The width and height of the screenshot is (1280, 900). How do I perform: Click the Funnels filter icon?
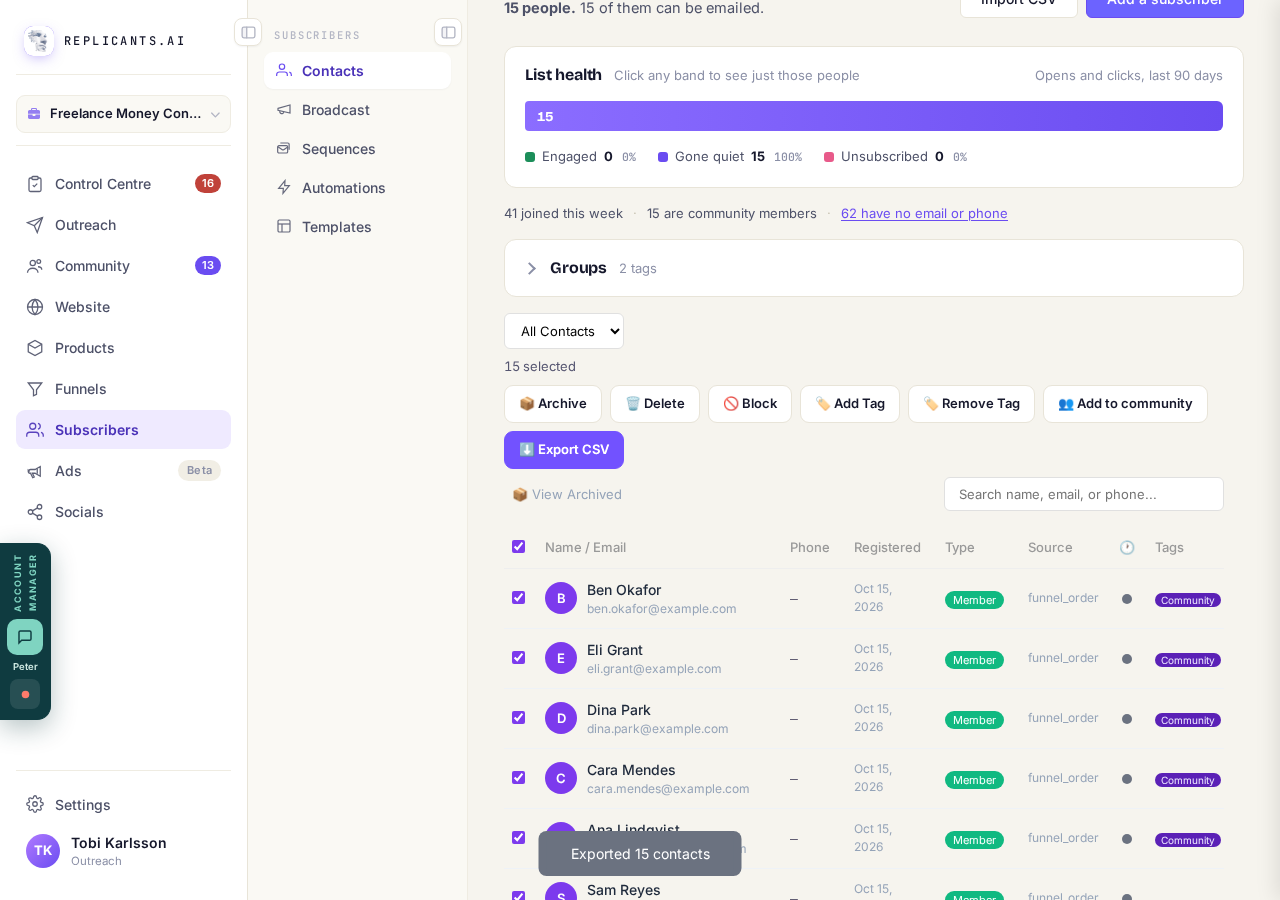[x=35, y=389]
